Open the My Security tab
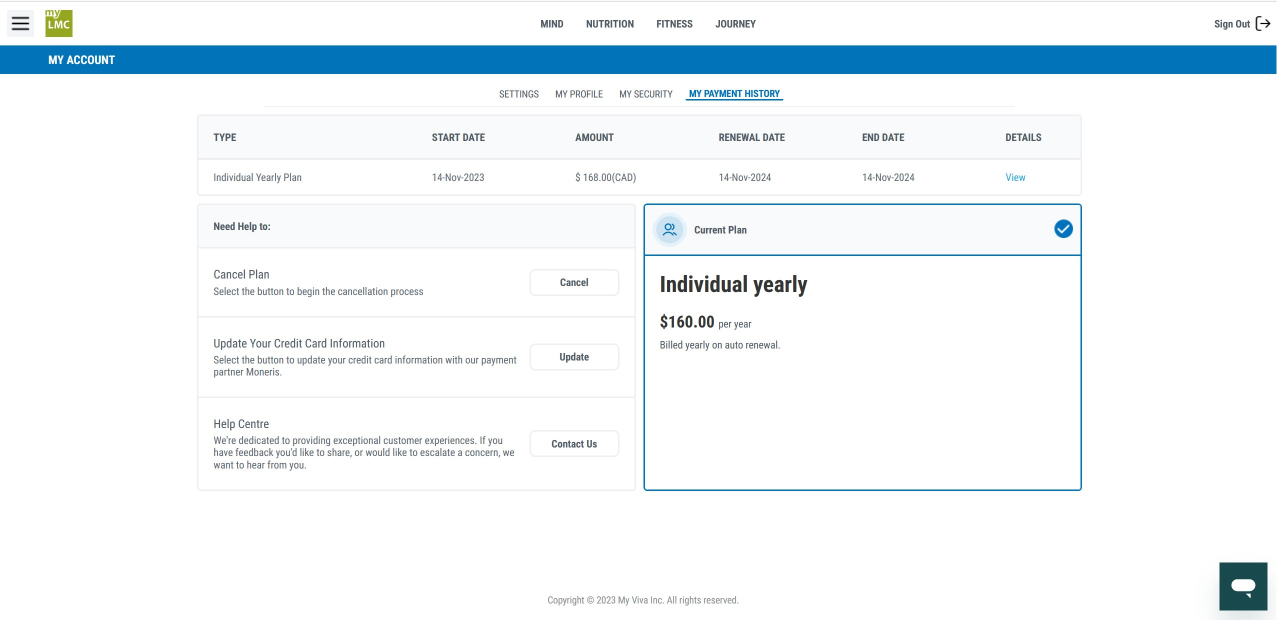This screenshot has height=620, width=1277. pos(646,94)
